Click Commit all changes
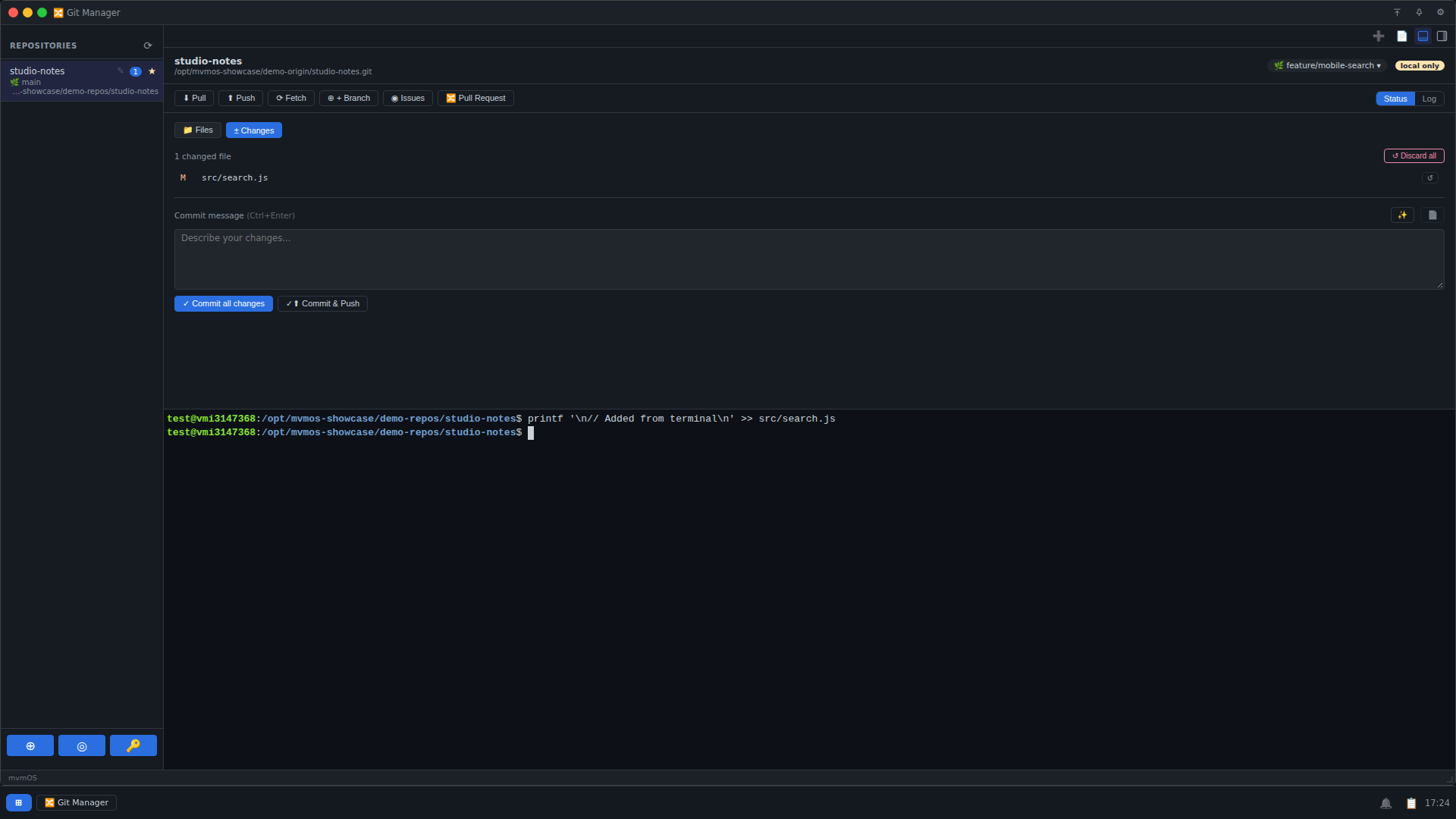 [x=224, y=304]
